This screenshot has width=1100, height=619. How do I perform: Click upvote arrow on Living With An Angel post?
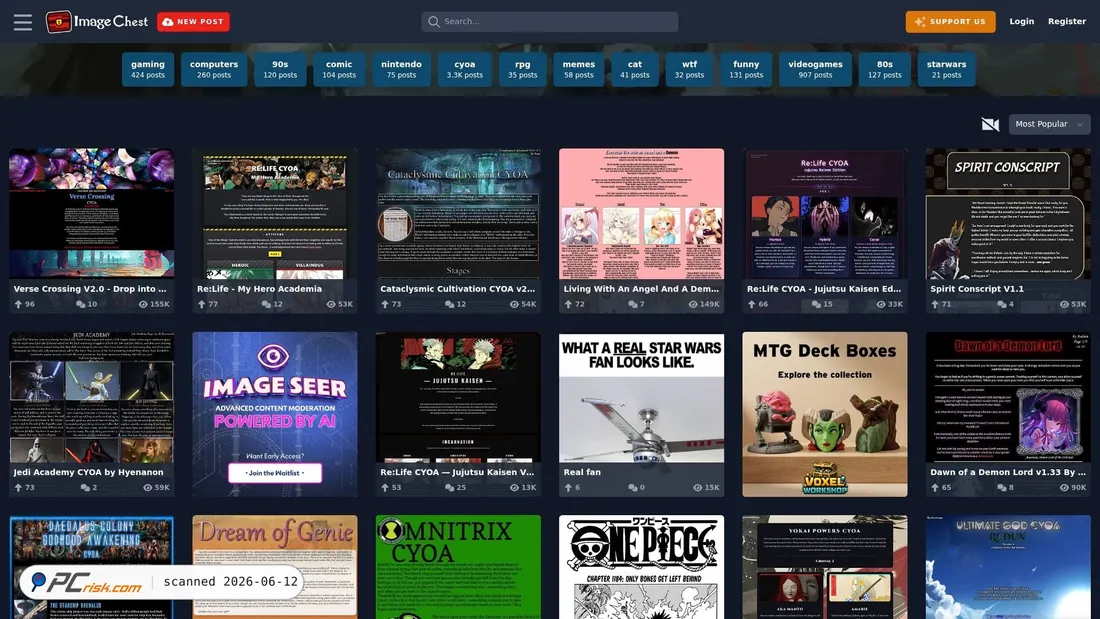[568, 304]
